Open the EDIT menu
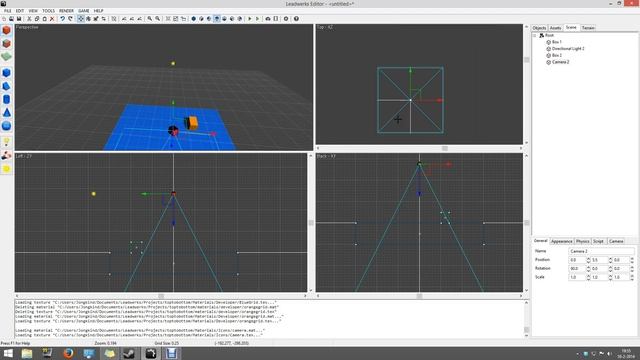The height and width of the screenshot is (360, 640). [x=20, y=11]
